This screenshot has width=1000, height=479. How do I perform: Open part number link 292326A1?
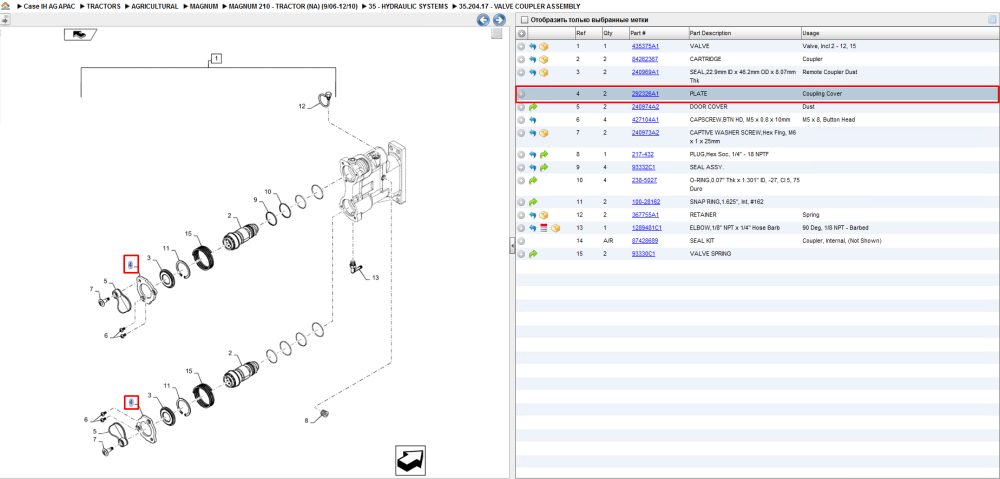point(645,94)
